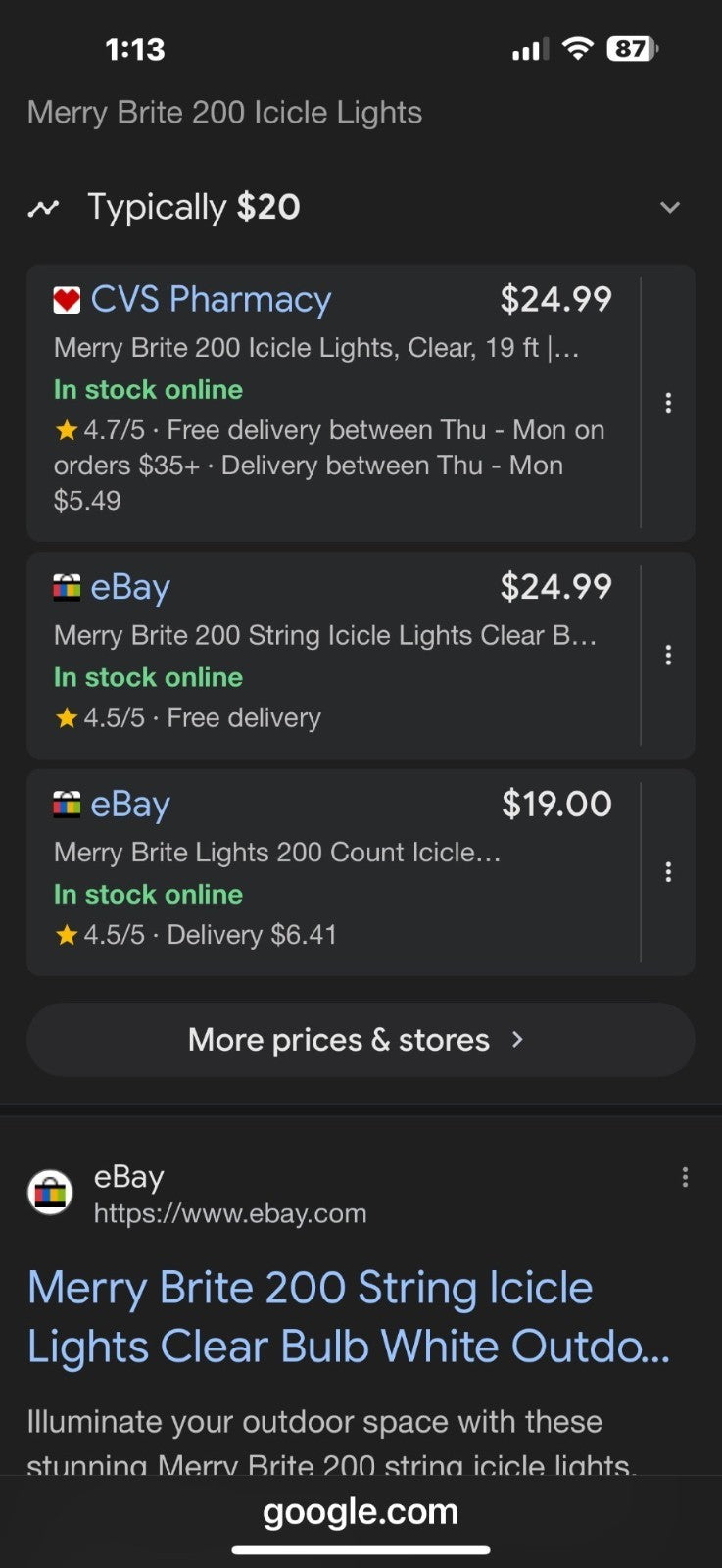Tap the eBay logo on $24.99 listing
Screen dimensions: 722x1568
[x=67, y=588]
